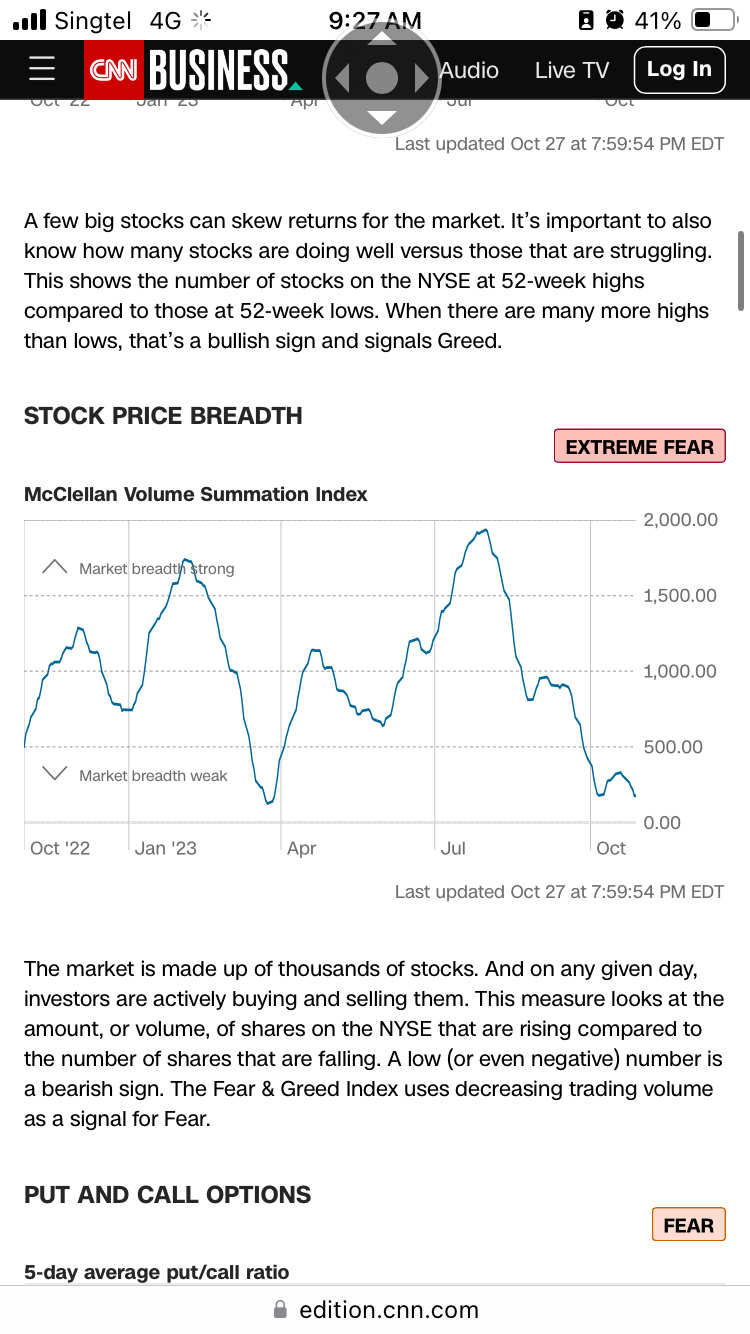Screen dimensions: 750x1334
Task: Click the Log In button
Action: pyautogui.click(x=679, y=69)
